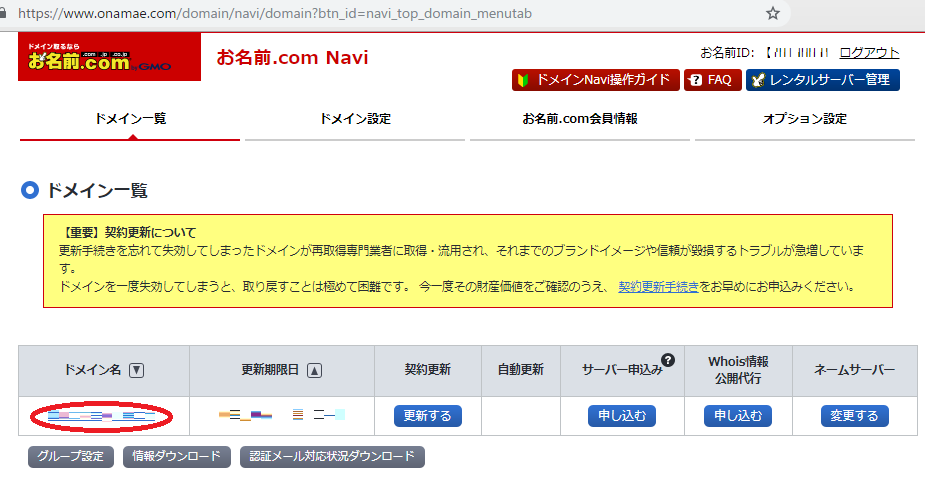The width and height of the screenshot is (929, 490).
Task: Follow the 契約更新手続き link in notice
Action: (x=658, y=287)
